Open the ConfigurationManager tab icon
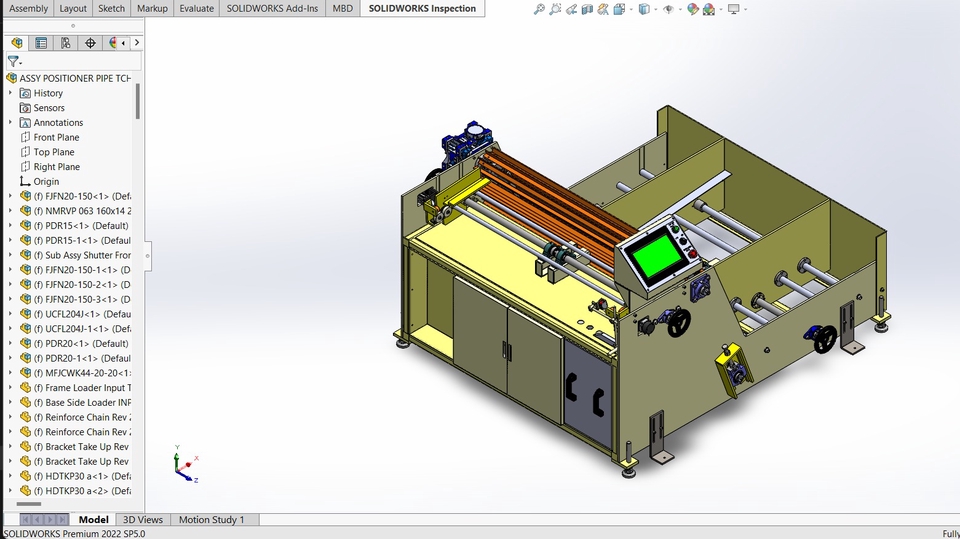Viewport: 960px width, 539px height. coord(65,43)
